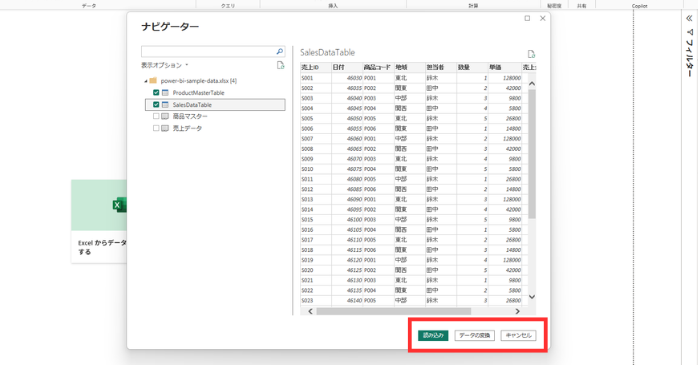This screenshot has height=365, width=698.
Task: Click the 計算 ribbon group label
Action: click(x=473, y=6)
